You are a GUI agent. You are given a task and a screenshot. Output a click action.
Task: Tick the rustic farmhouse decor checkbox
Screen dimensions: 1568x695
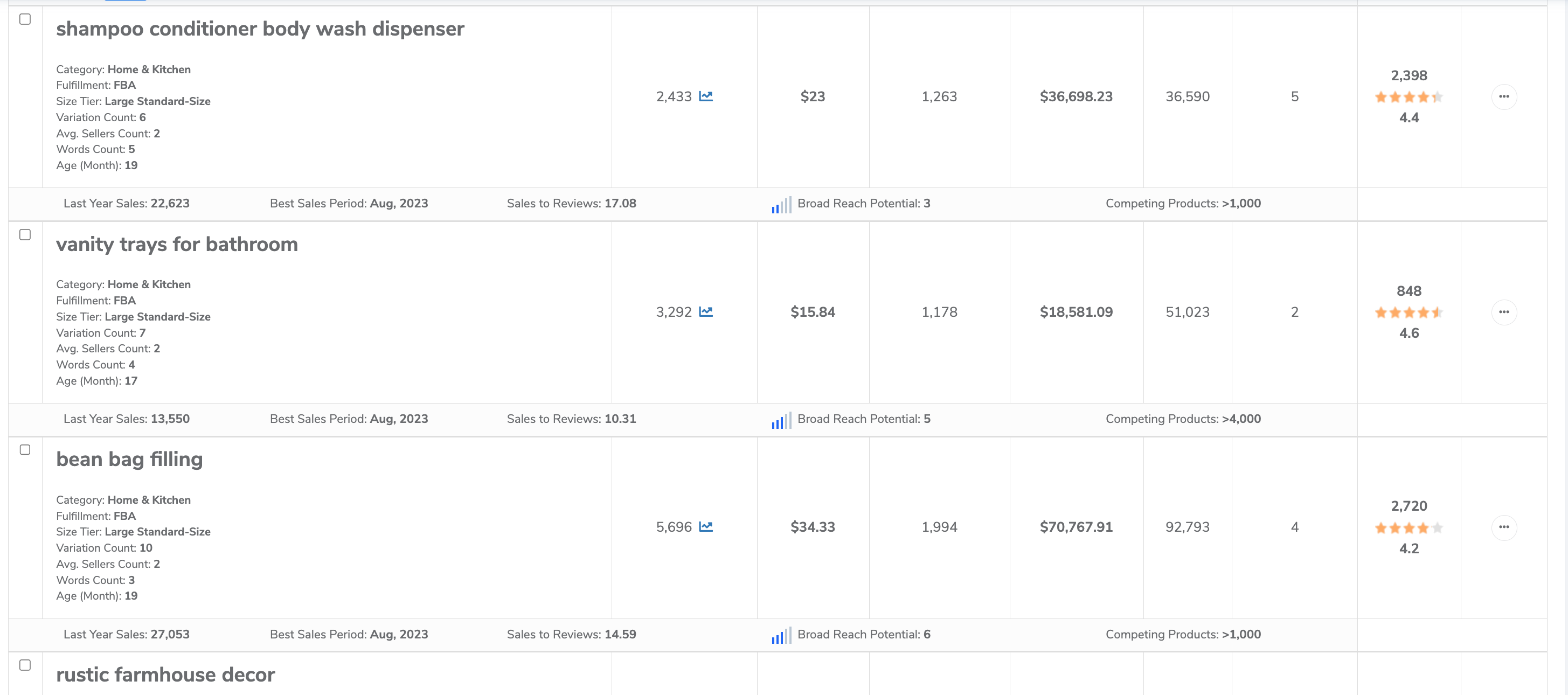[x=25, y=665]
